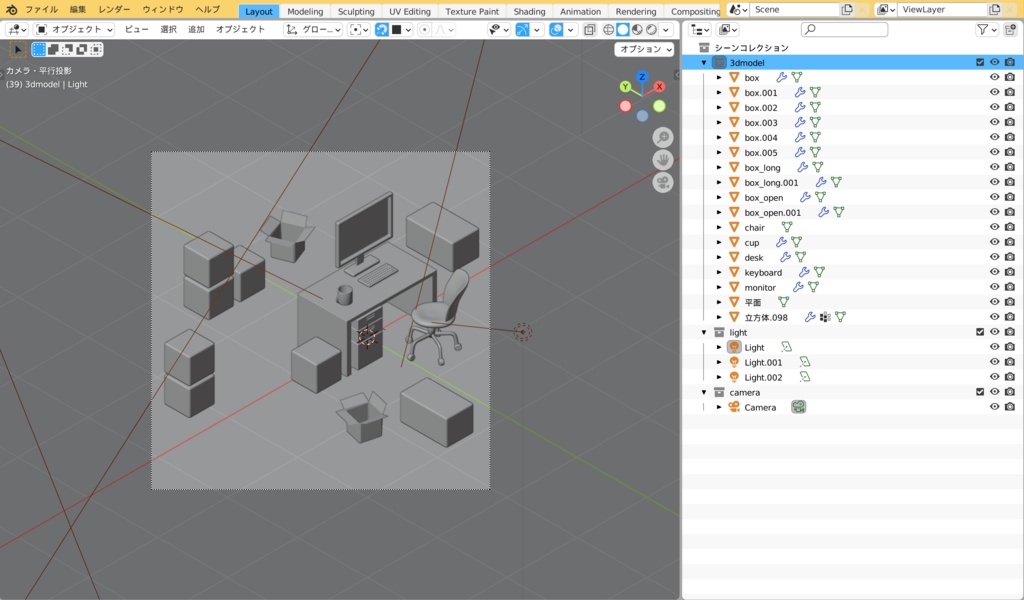Screen dimensions: 1024x600
Task: Select the snapping magnet icon
Action: point(382,28)
